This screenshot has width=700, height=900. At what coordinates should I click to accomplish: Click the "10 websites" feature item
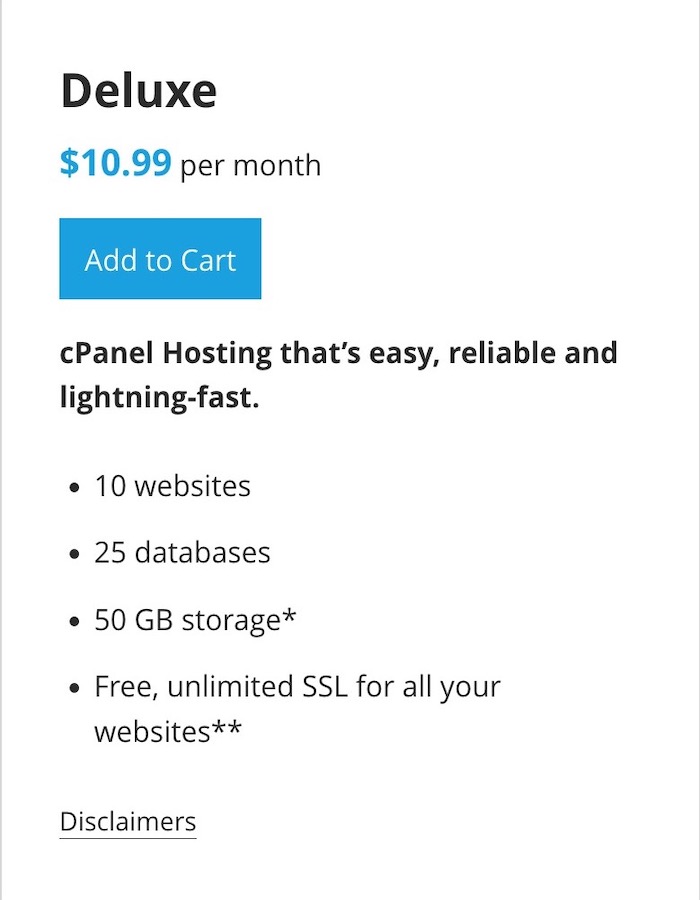click(x=172, y=486)
